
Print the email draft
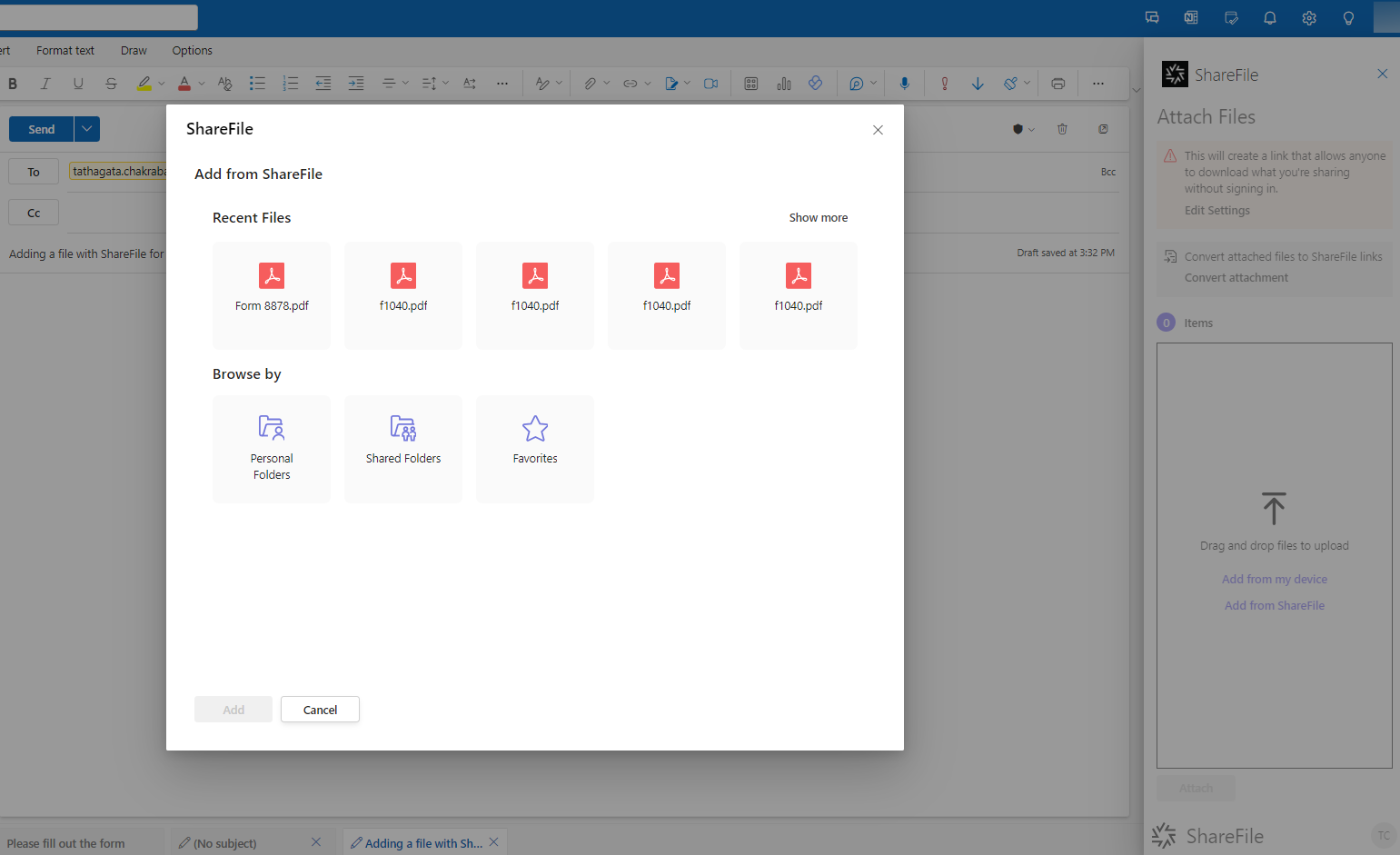click(x=1058, y=84)
